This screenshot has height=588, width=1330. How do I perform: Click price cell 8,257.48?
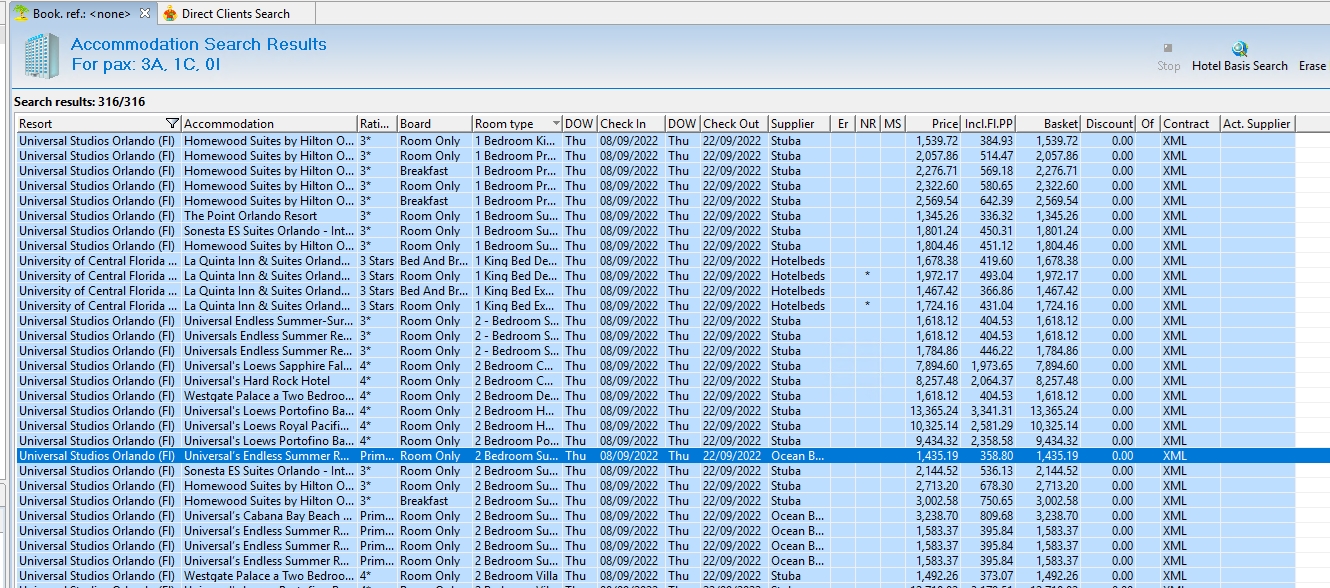click(937, 381)
